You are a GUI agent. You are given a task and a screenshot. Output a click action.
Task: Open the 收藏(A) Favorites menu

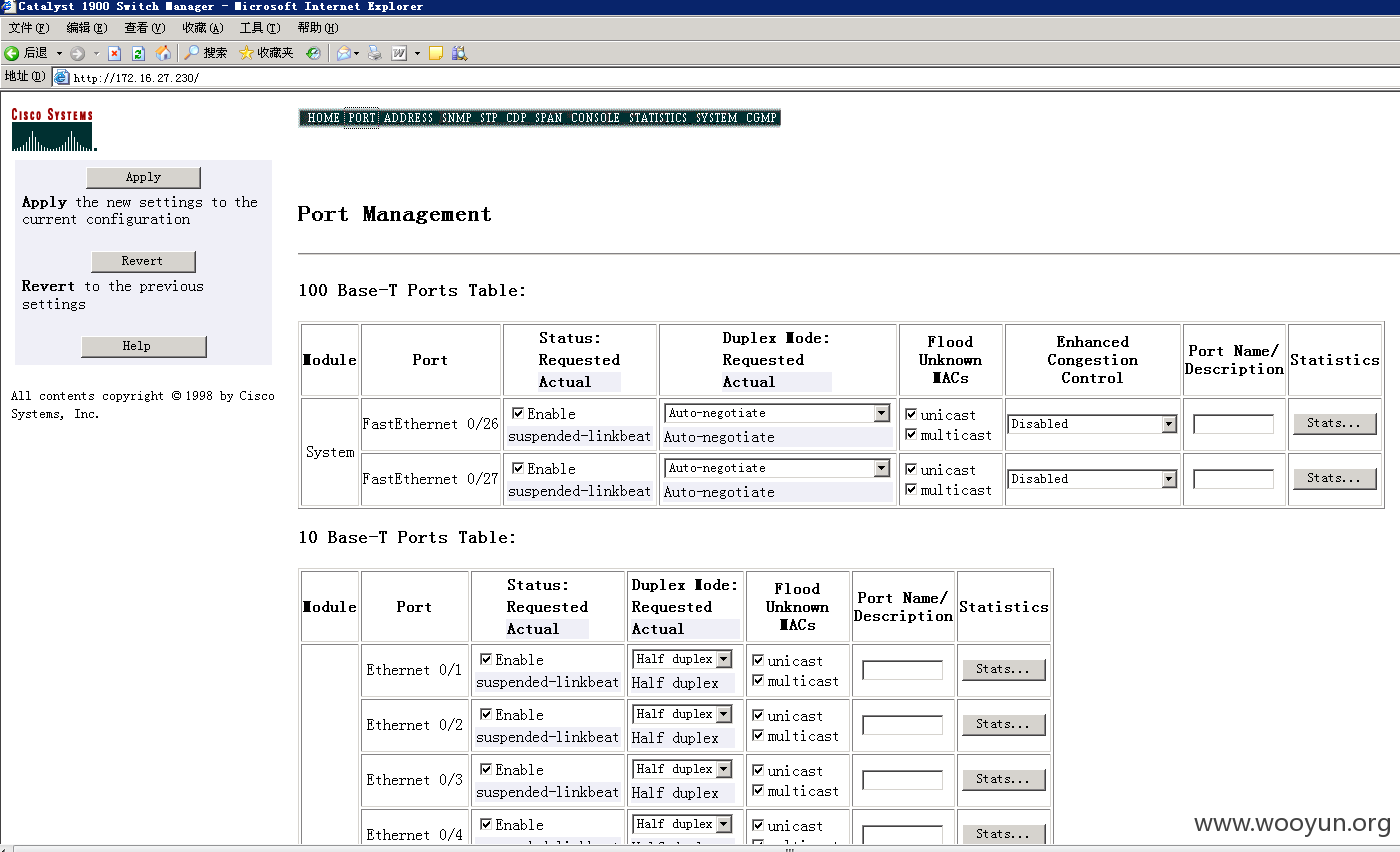pyautogui.click(x=202, y=28)
